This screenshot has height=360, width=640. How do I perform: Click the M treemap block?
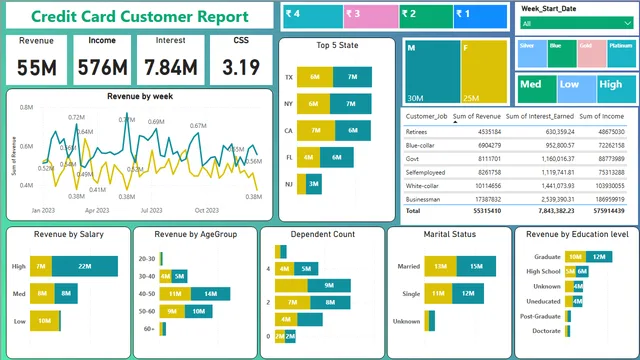(433, 72)
